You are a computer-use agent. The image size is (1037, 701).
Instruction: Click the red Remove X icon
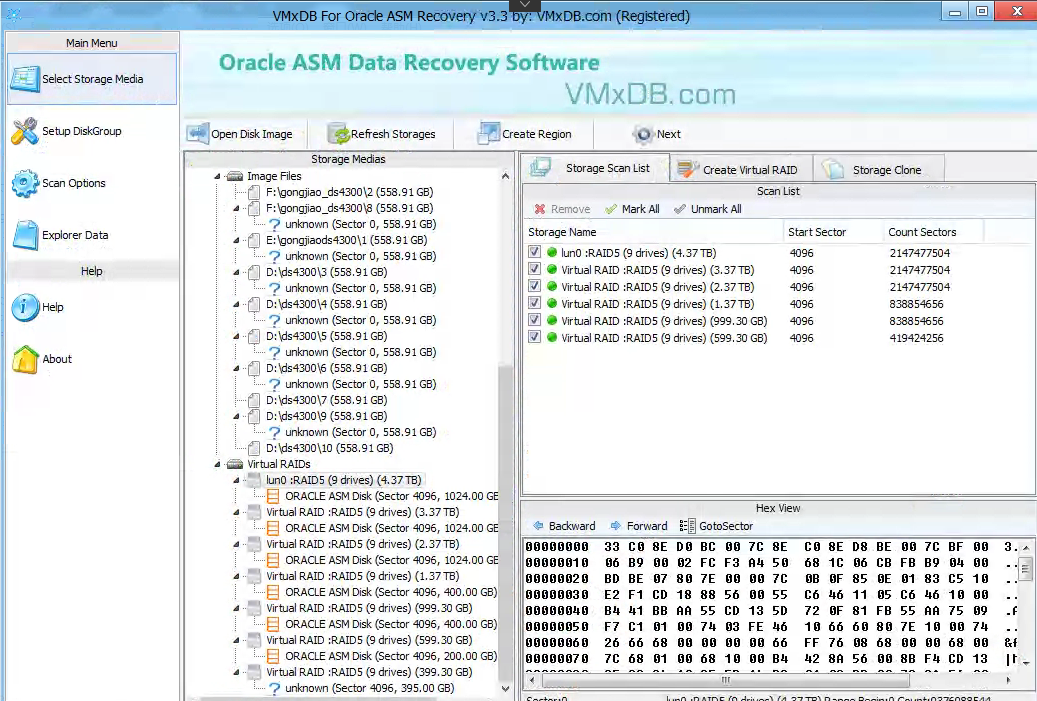(540, 209)
